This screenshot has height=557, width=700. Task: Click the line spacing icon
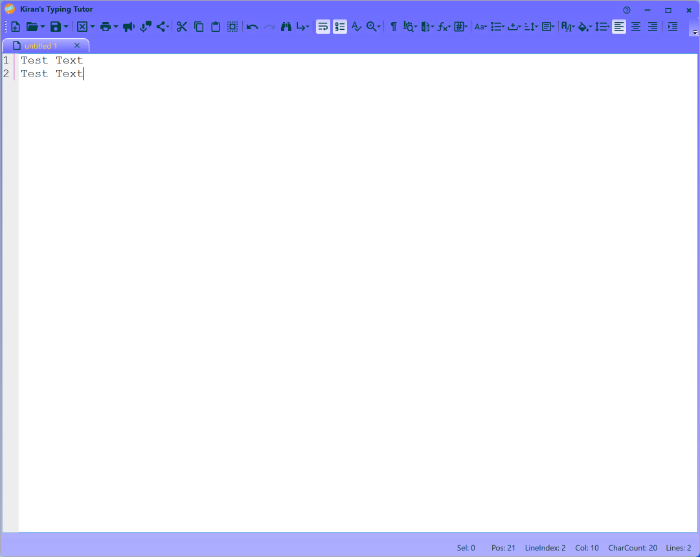[x=601, y=27]
